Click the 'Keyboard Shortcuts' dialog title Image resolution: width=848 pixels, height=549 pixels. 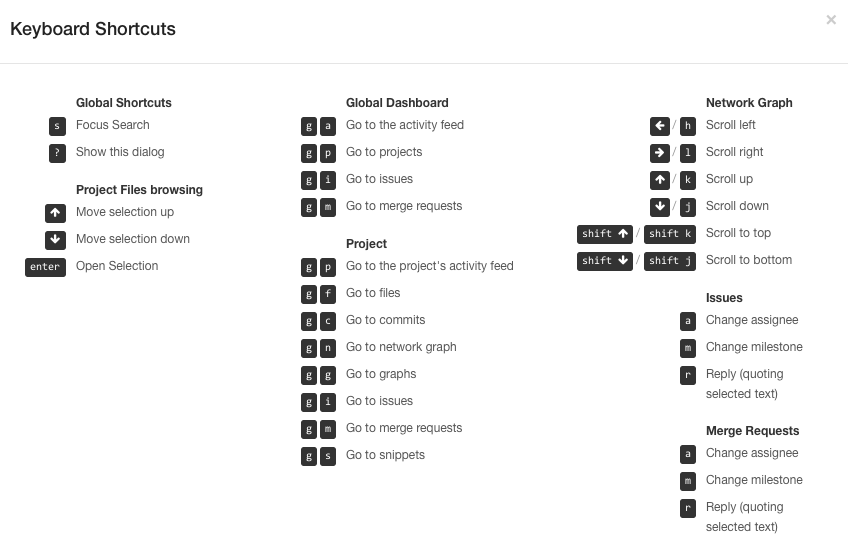(93, 29)
